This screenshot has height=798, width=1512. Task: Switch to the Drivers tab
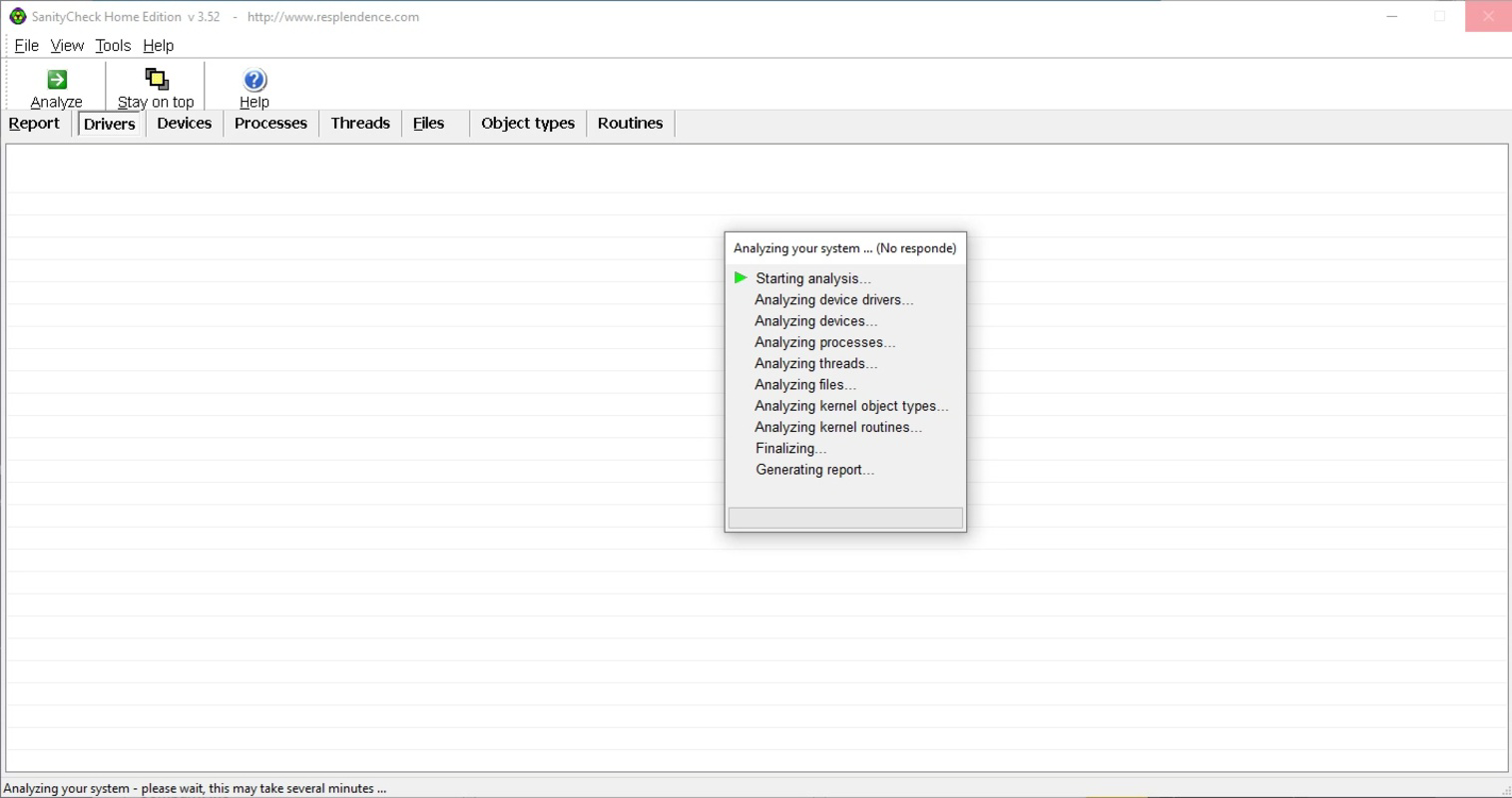(x=110, y=124)
